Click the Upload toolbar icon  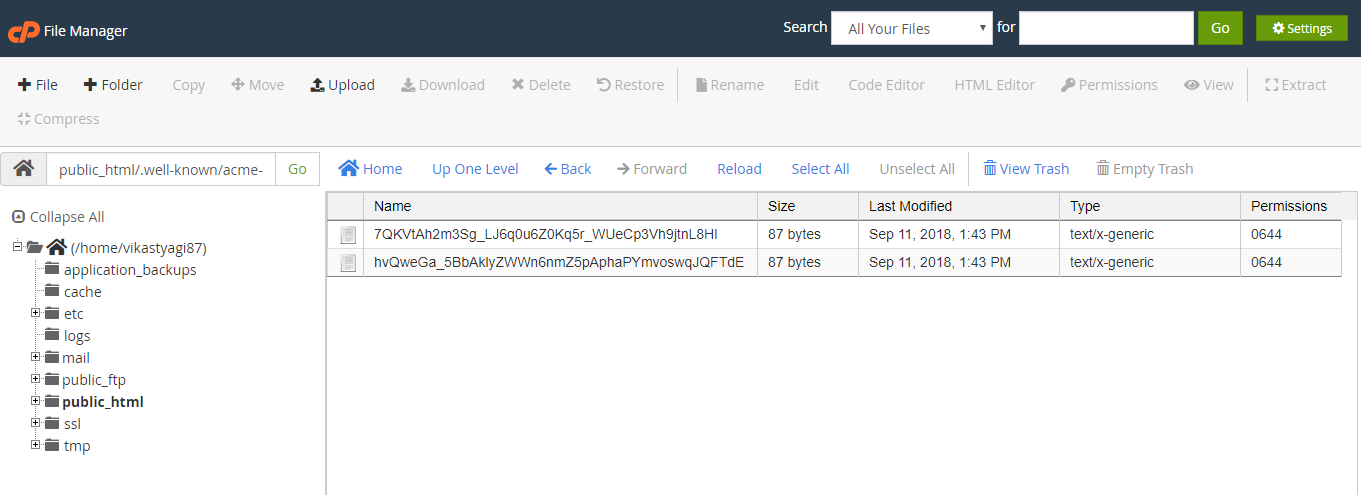coord(318,85)
